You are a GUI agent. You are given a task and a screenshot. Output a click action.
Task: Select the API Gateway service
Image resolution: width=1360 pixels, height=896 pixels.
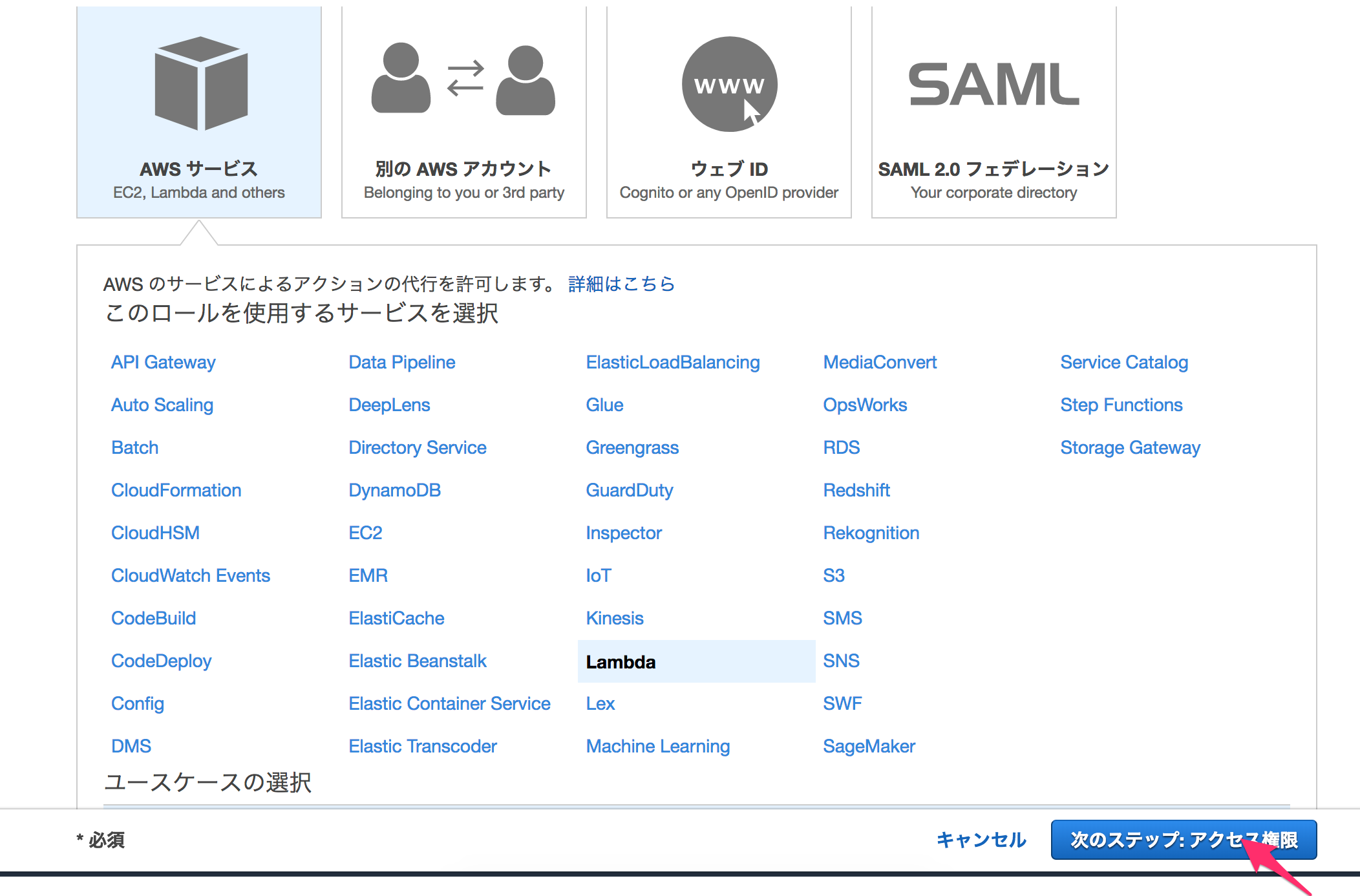[163, 362]
